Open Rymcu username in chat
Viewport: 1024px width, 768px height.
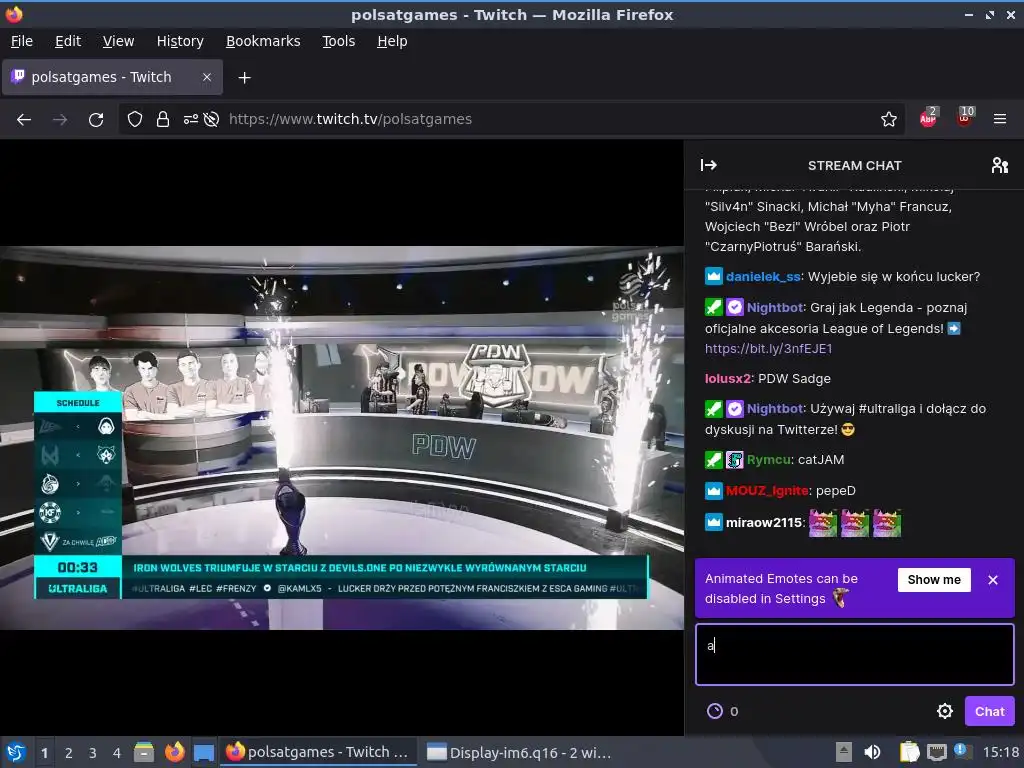[769, 460]
